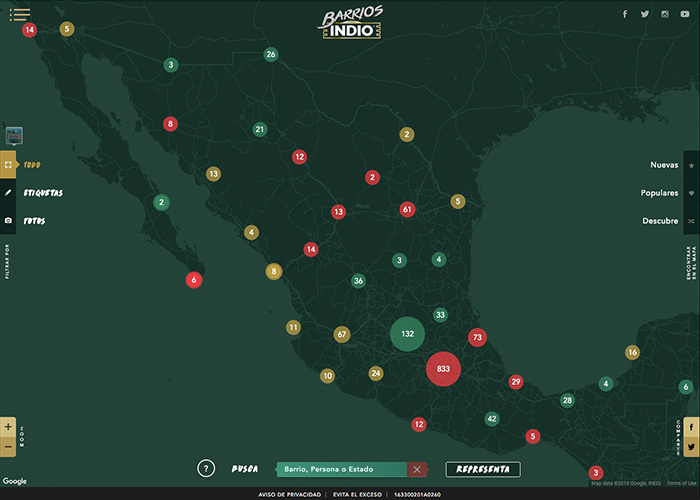Click the Descubre shuffle icon
Image resolution: width=700 pixels, height=500 pixels.
692,221
